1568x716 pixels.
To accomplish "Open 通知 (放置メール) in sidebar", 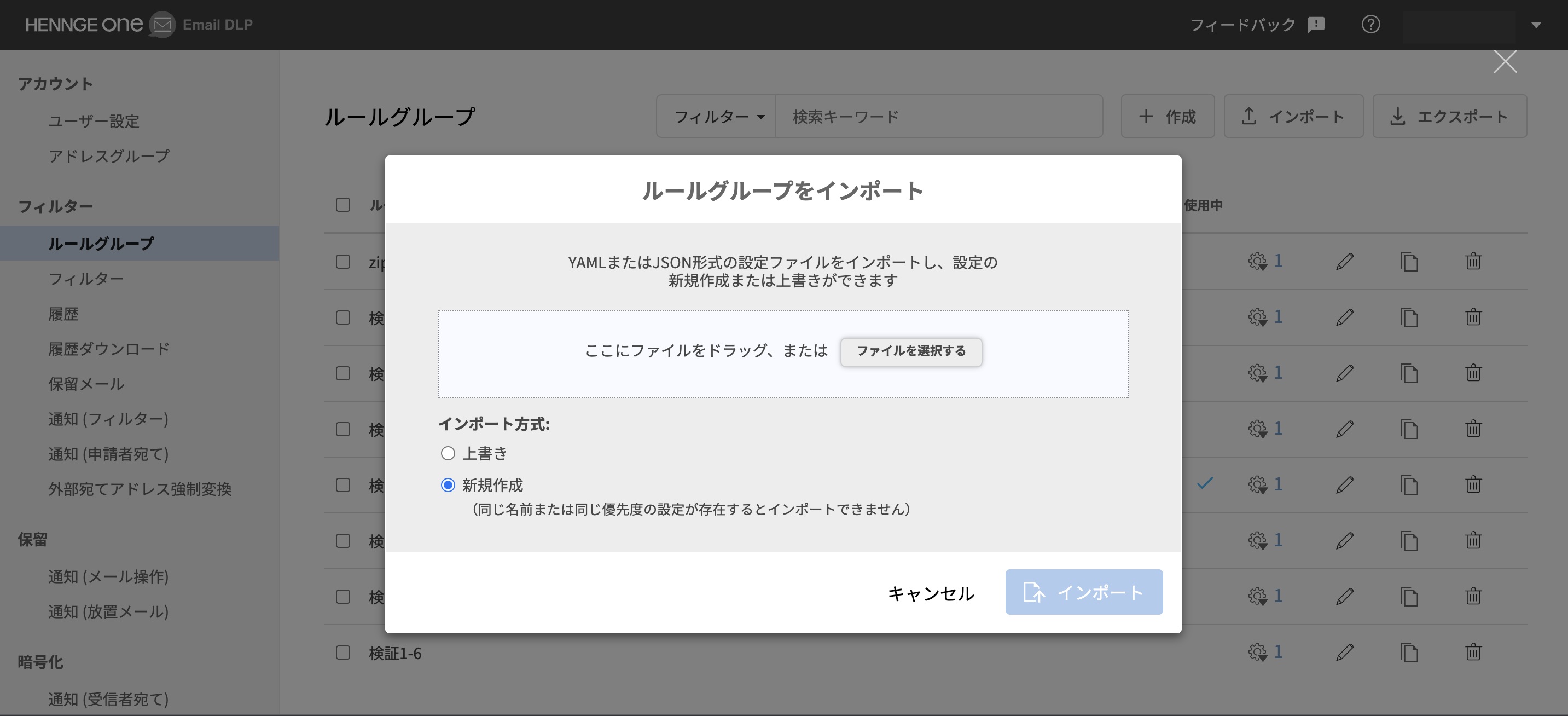I will tap(108, 612).
